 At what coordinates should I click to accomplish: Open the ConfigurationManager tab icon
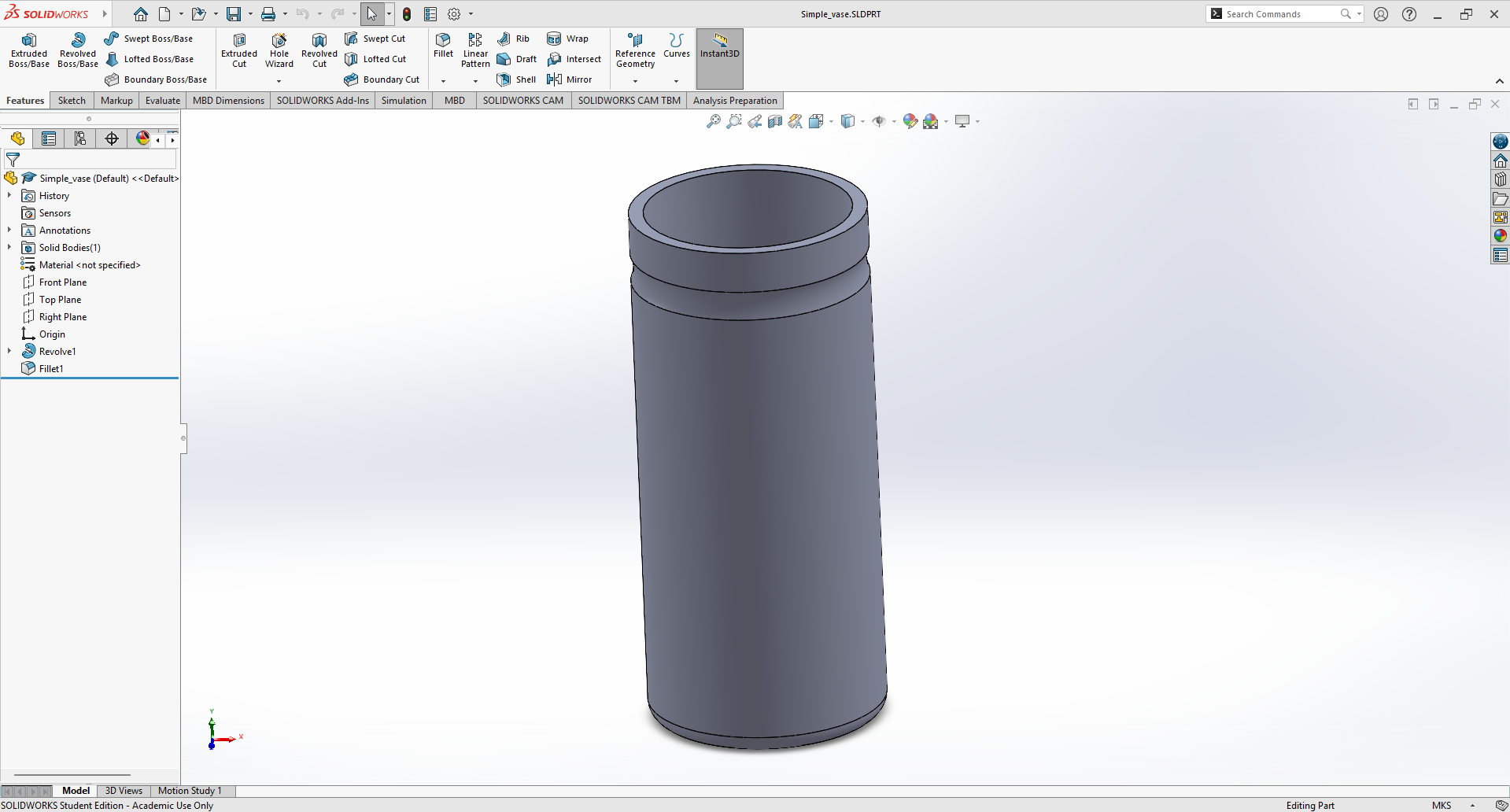[x=80, y=139]
